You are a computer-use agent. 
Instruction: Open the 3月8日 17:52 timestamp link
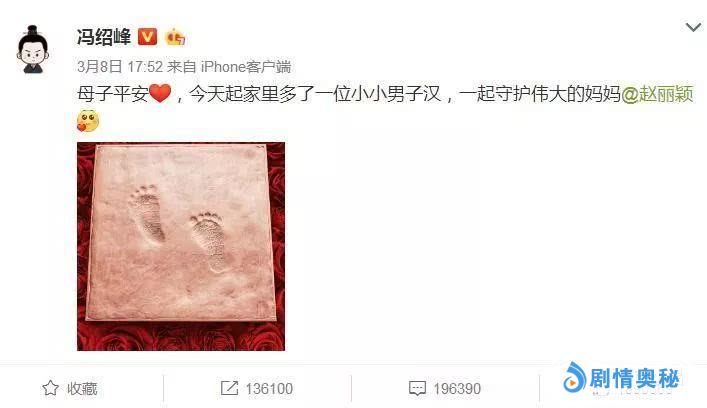[x=120, y=67]
